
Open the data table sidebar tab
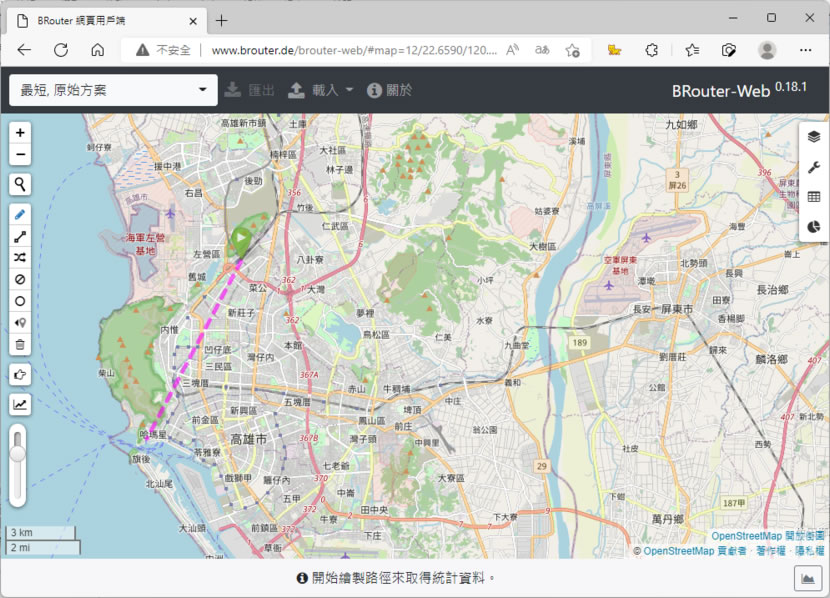coord(814,197)
